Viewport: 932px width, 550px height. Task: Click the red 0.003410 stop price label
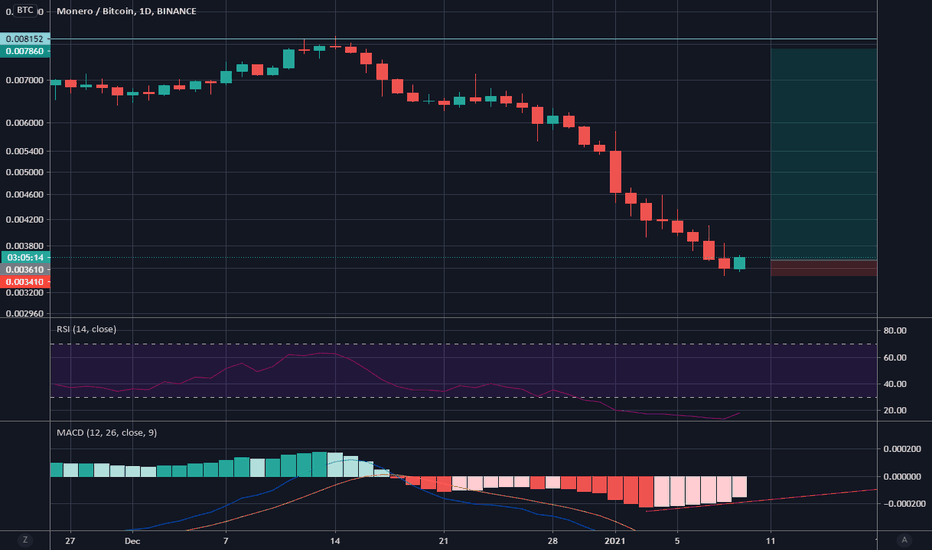[25, 282]
